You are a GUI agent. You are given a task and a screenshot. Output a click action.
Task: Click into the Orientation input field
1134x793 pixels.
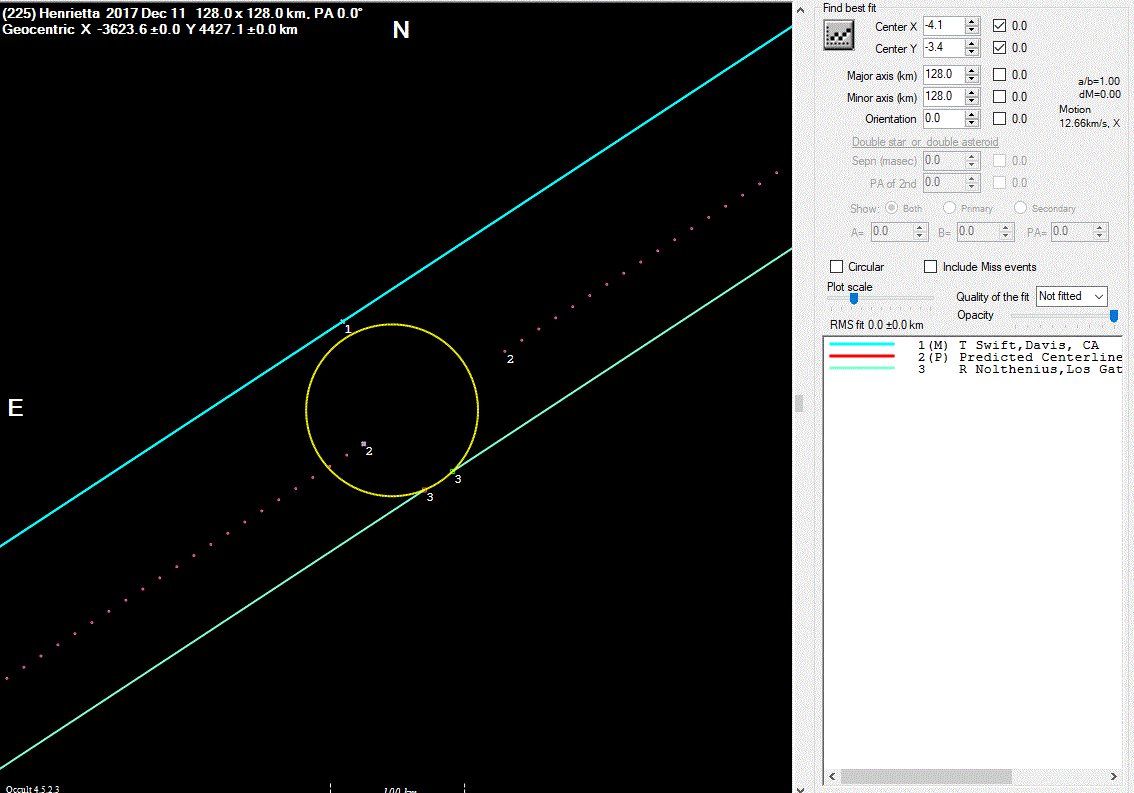tap(945, 118)
